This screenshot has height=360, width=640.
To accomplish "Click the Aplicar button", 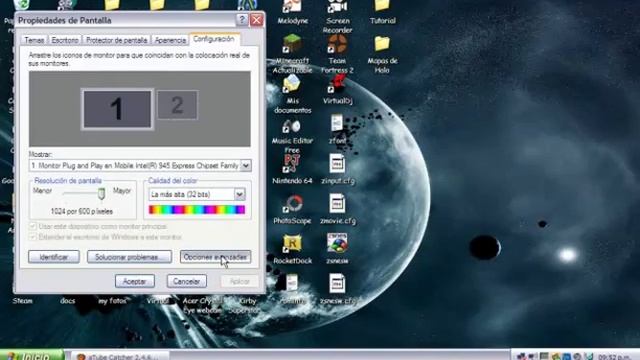I will pos(239,281).
